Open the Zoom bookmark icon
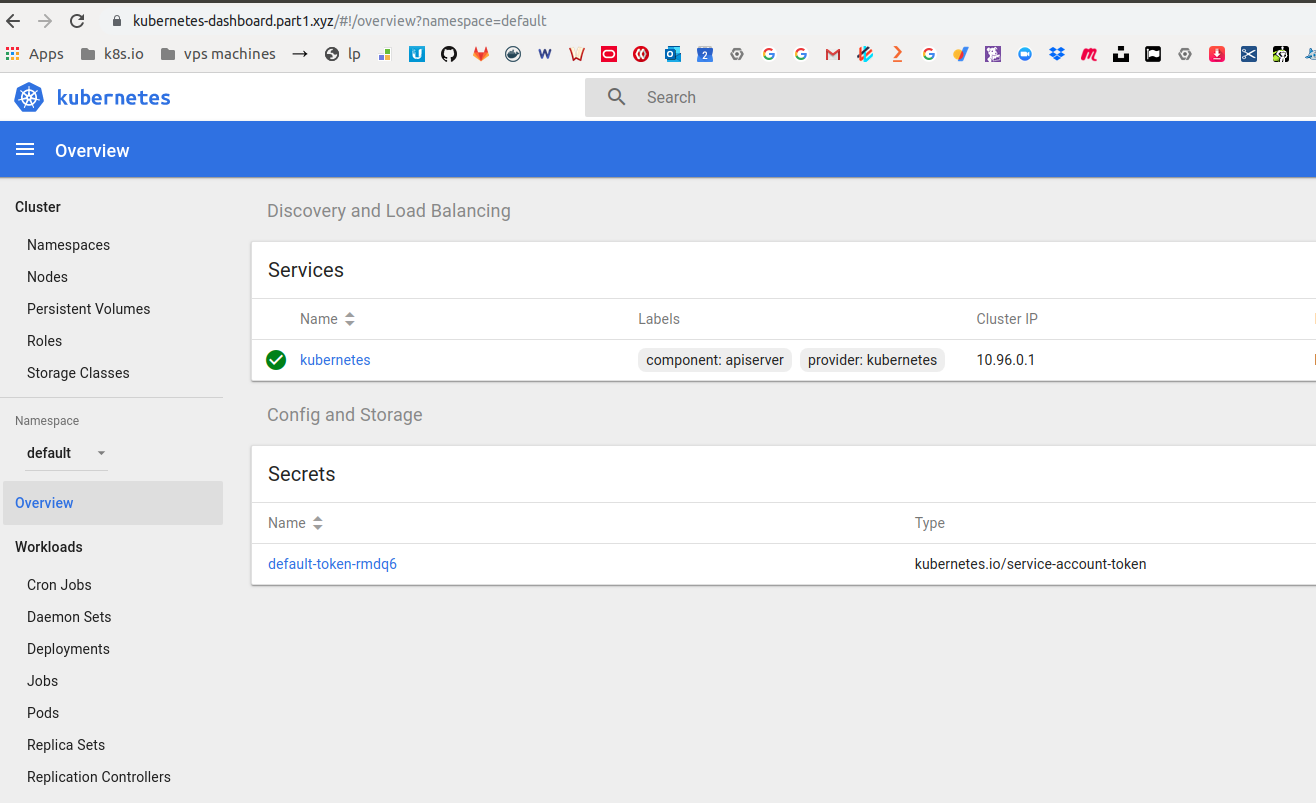Viewport: 1316px width, 803px height. coord(1025,54)
